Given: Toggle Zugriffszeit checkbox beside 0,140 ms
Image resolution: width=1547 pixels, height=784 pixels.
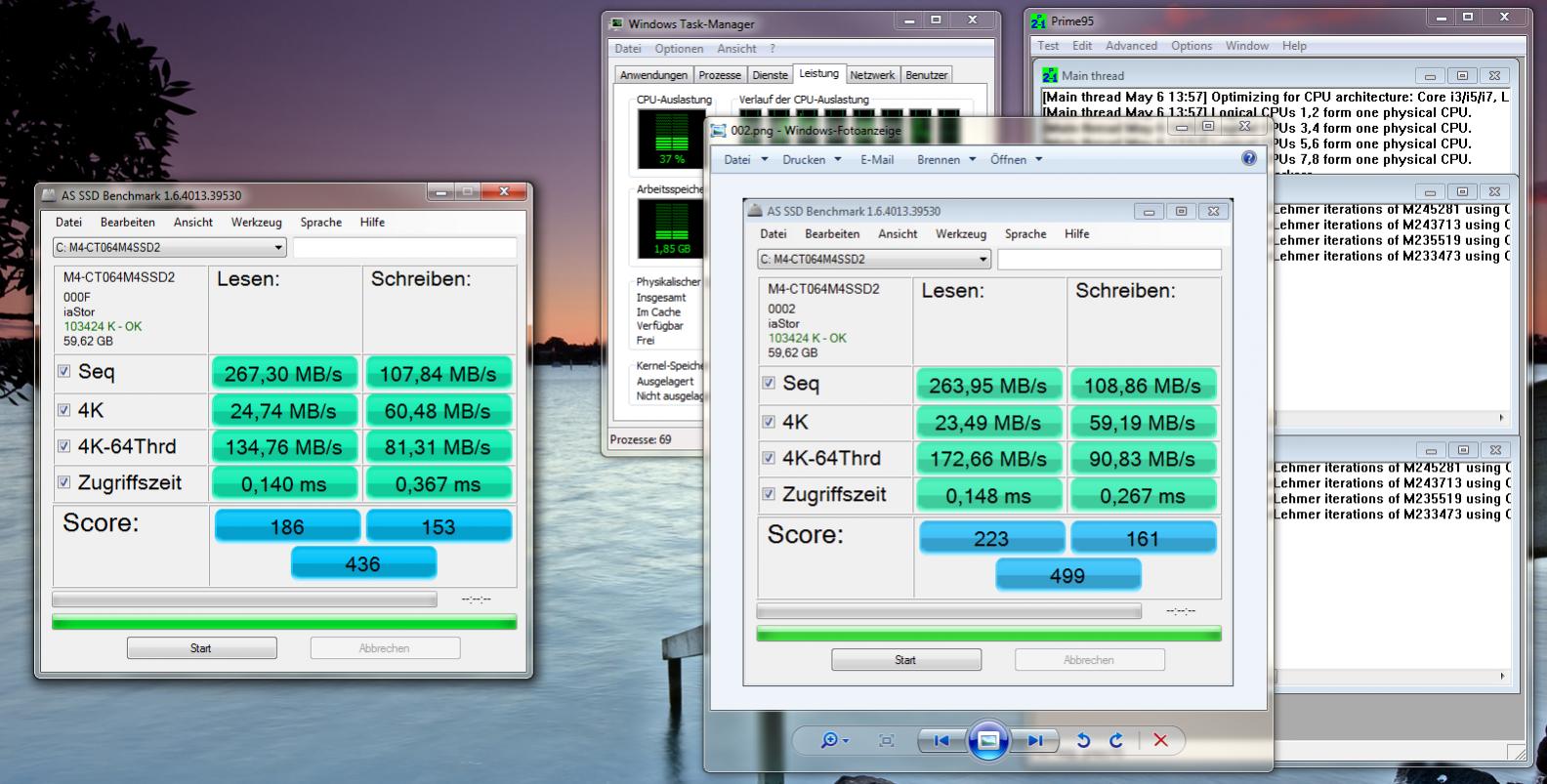Looking at the screenshot, I should (64, 482).
